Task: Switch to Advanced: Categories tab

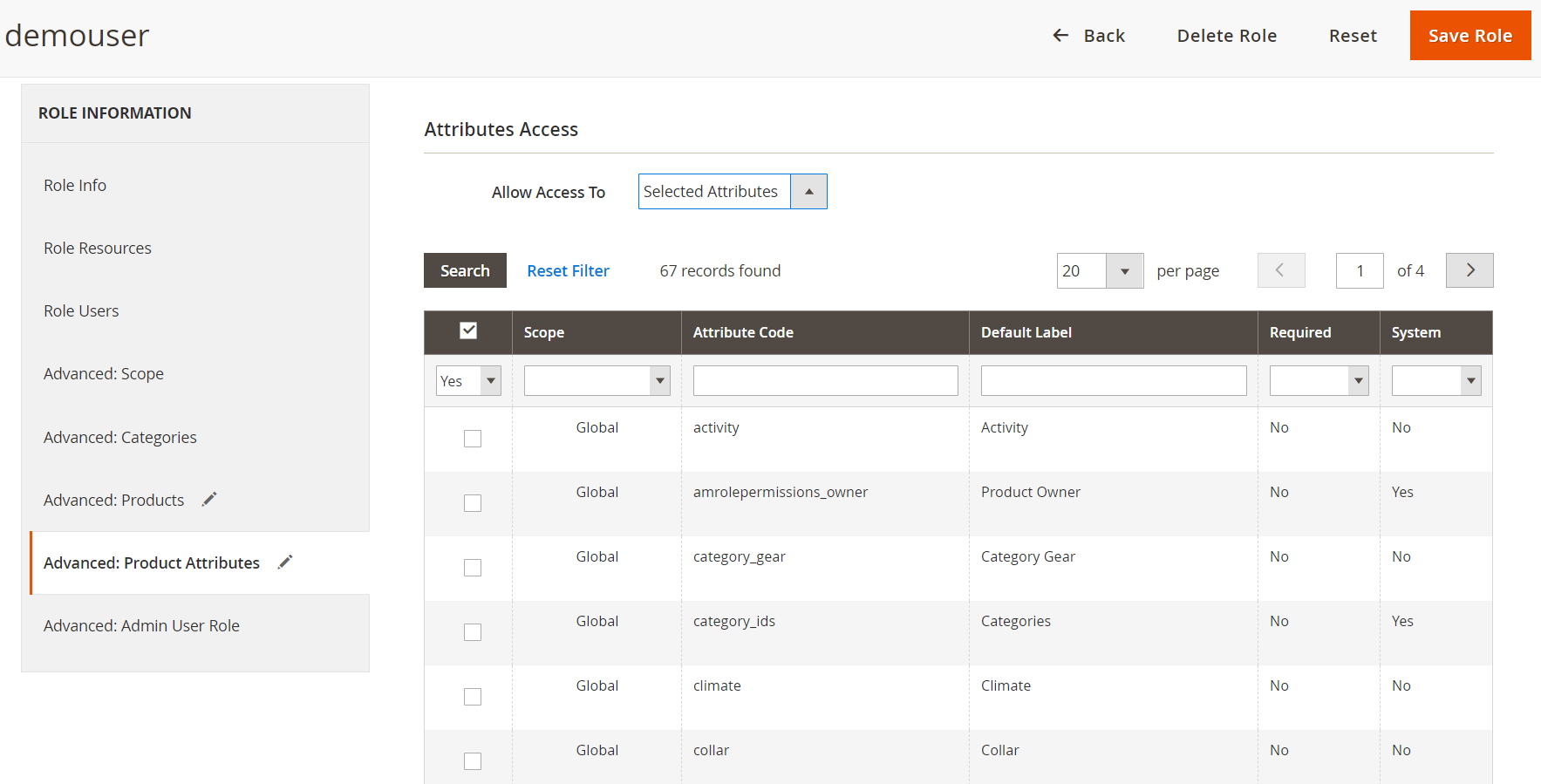Action: pos(120,437)
